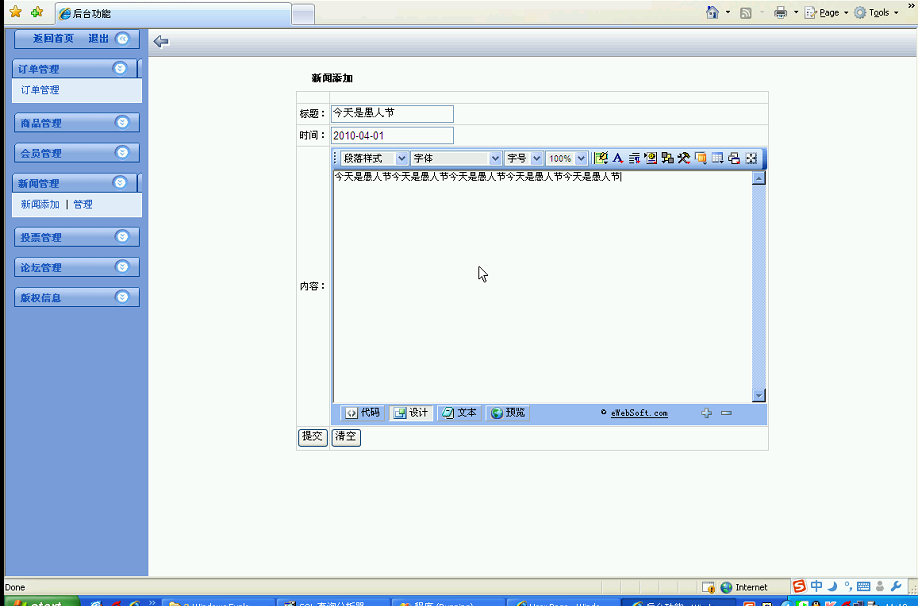Open the font formatting 'A' icon
This screenshot has width=918, height=606.
(x=618, y=158)
